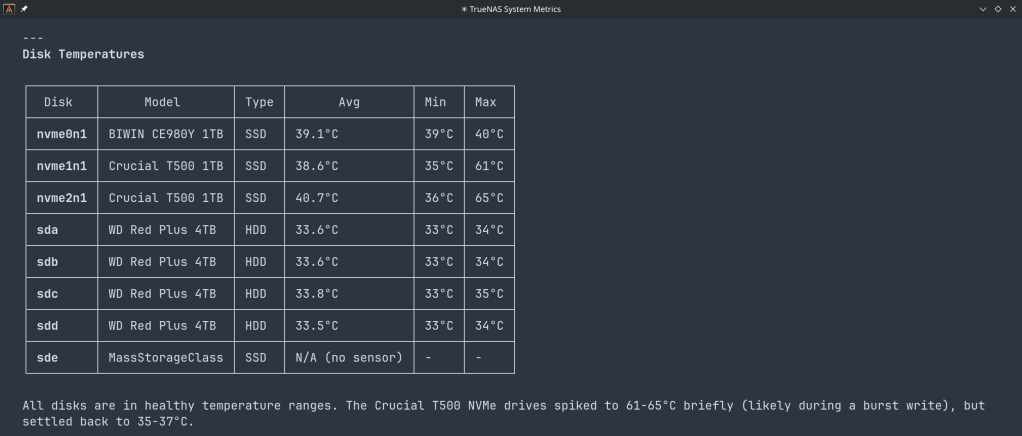Click the Model column header
Image resolution: width=1022 pixels, height=436 pixels.
point(162,102)
